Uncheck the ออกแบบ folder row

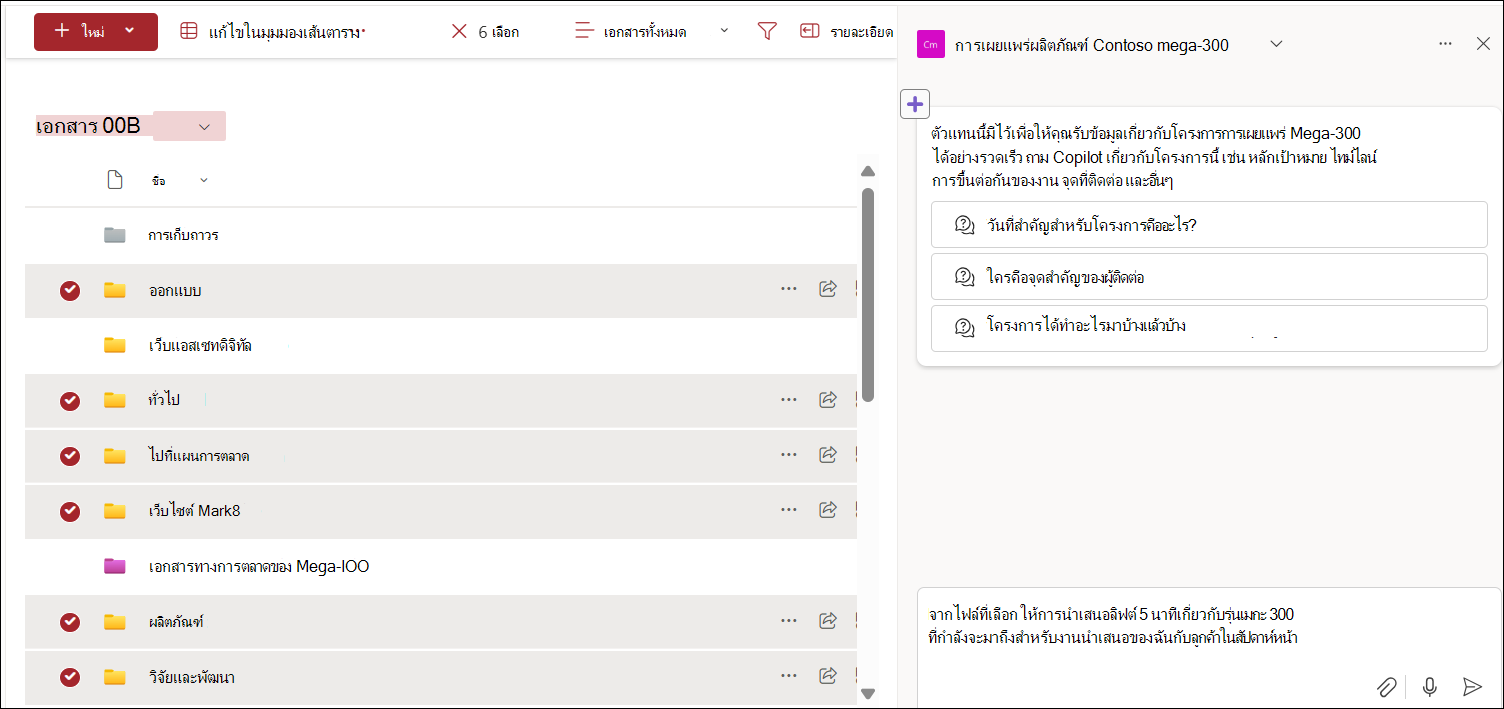(70, 290)
